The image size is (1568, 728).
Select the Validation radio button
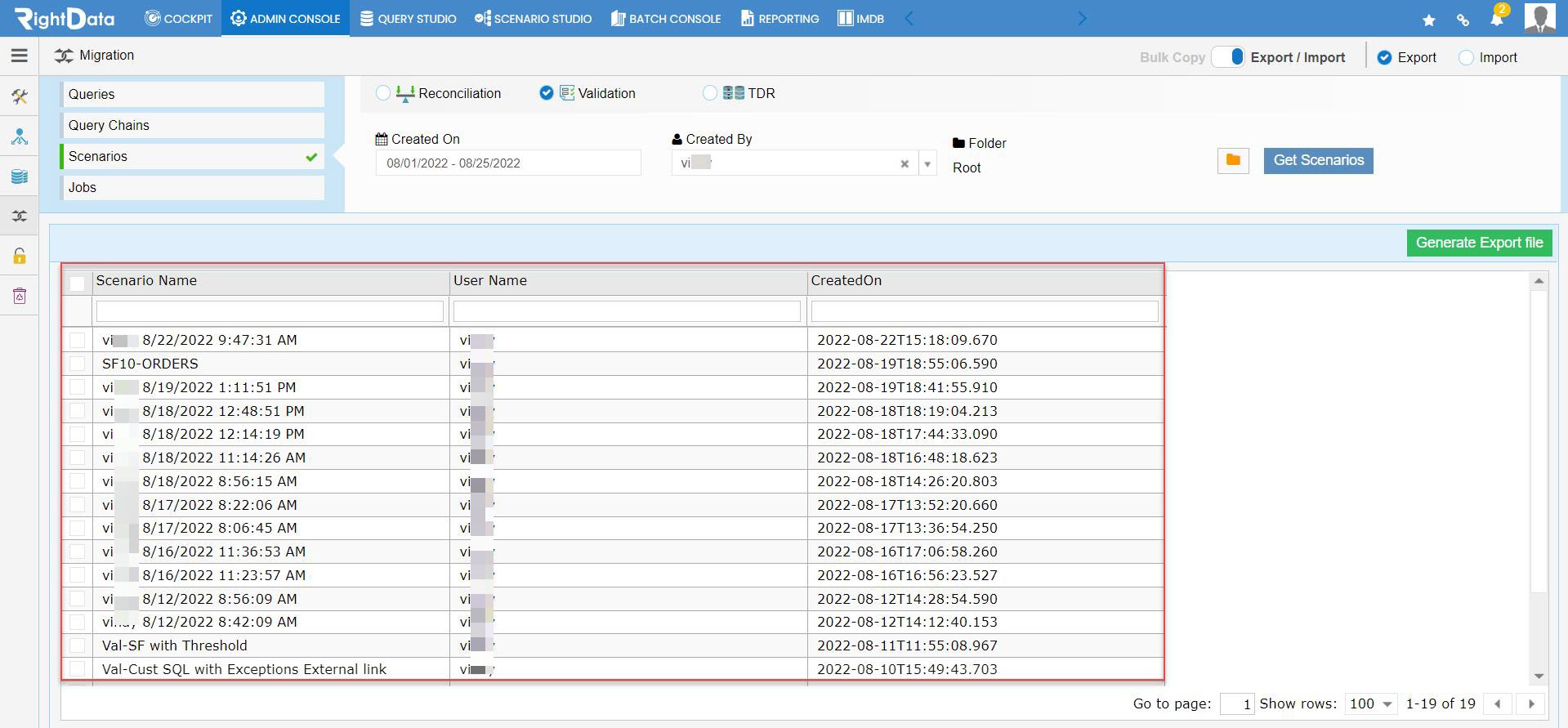547,93
